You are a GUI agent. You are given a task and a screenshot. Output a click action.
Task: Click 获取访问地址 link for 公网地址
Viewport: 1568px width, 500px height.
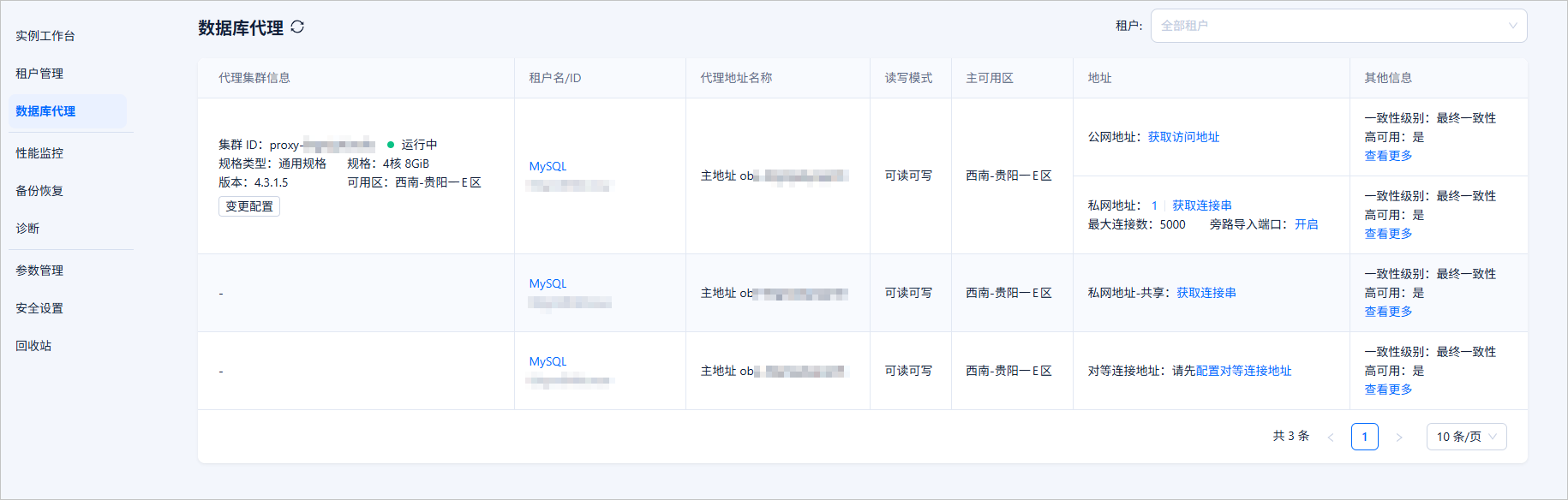point(1183,137)
